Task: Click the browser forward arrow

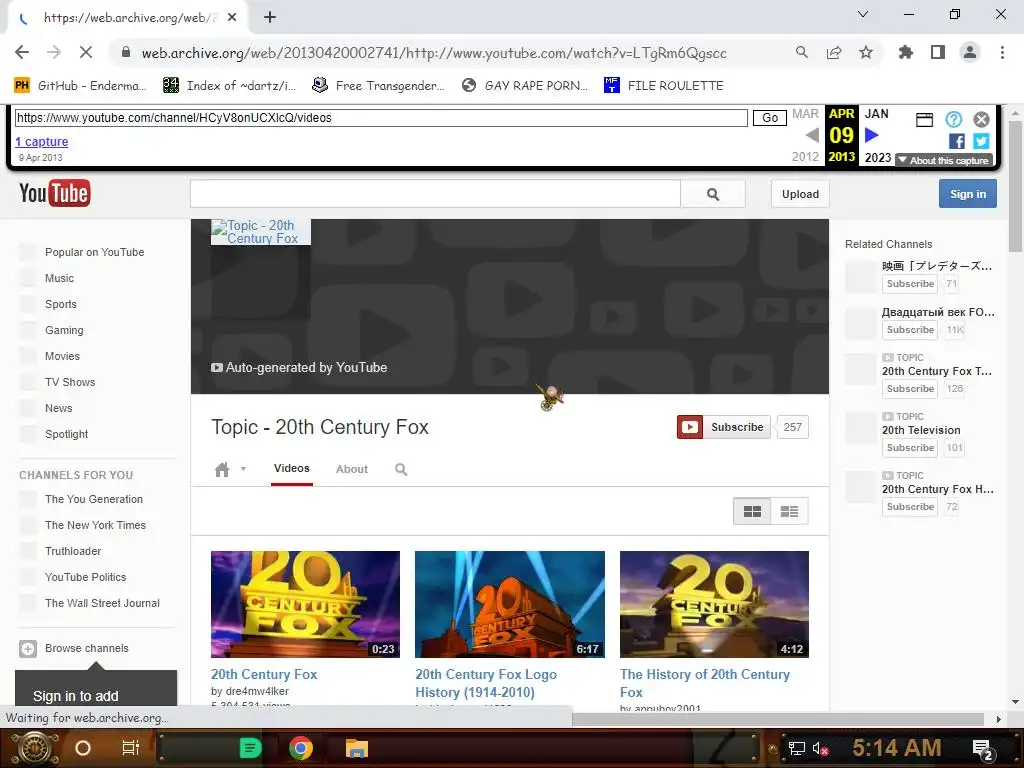Action: pos(54,53)
